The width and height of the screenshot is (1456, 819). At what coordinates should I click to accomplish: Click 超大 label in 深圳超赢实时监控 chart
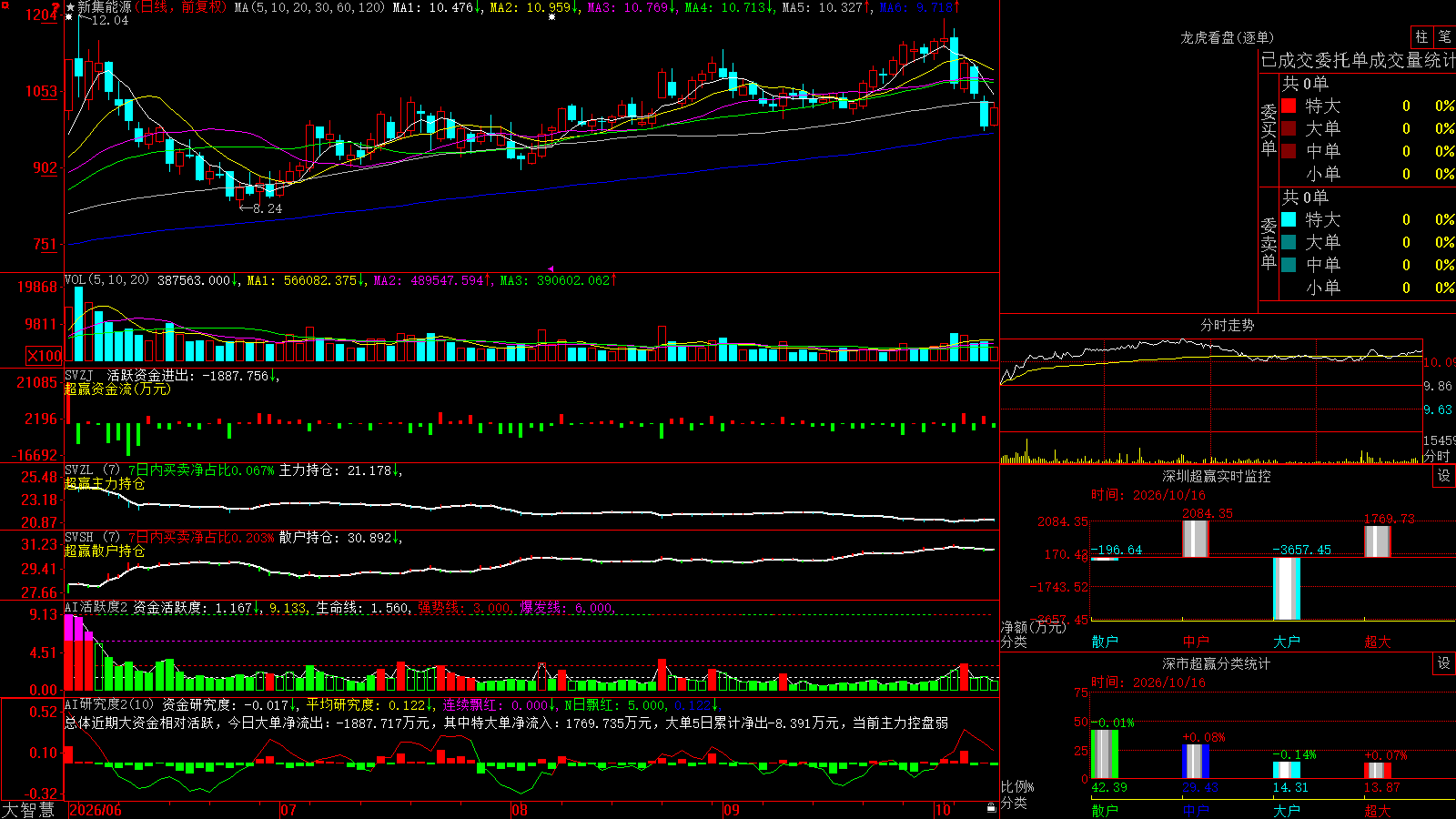(x=1377, y=642)
